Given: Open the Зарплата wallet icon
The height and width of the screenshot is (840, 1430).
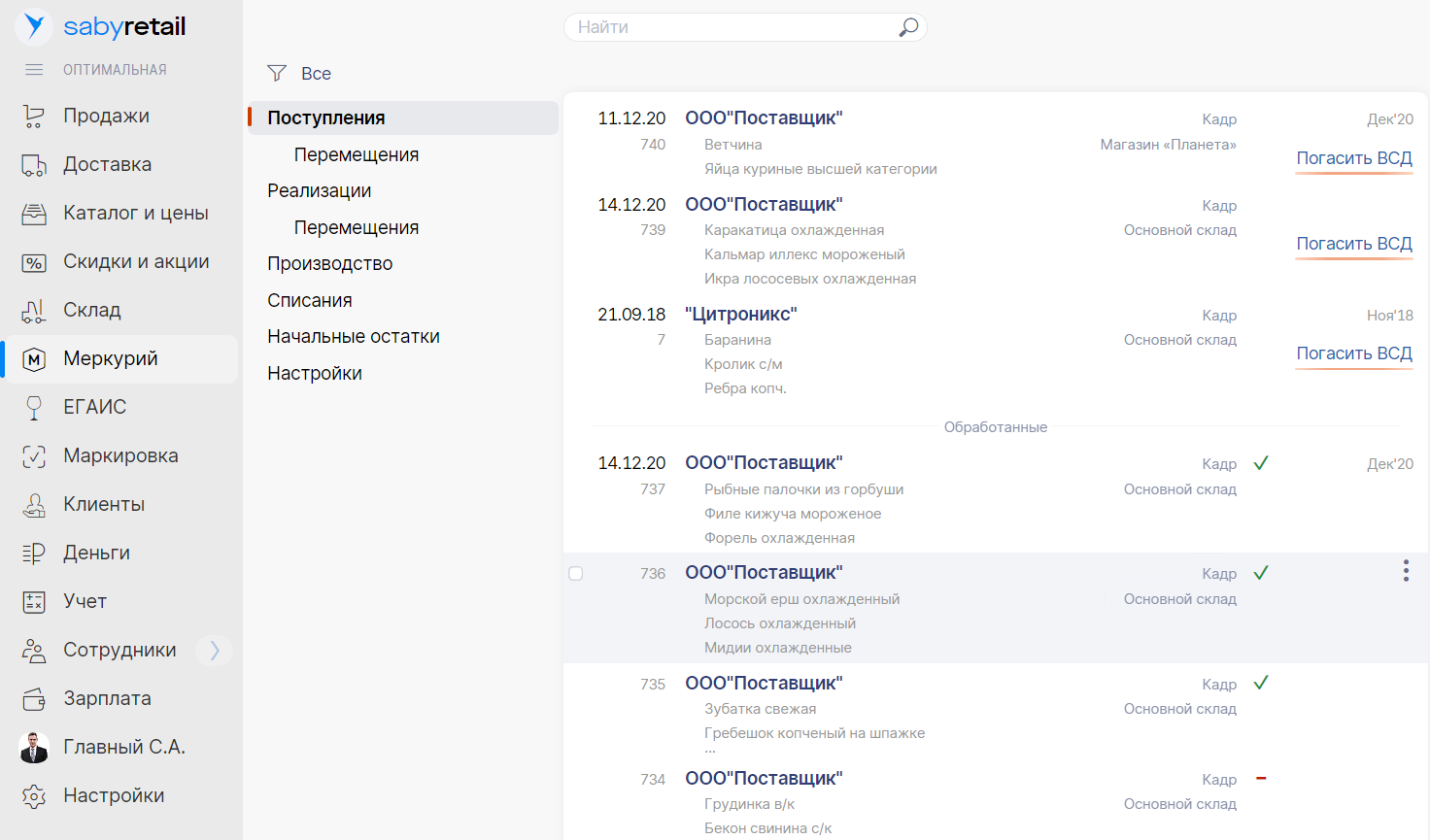Looking at the screenshot, I should pyautogui.click(x=34, y=699).
